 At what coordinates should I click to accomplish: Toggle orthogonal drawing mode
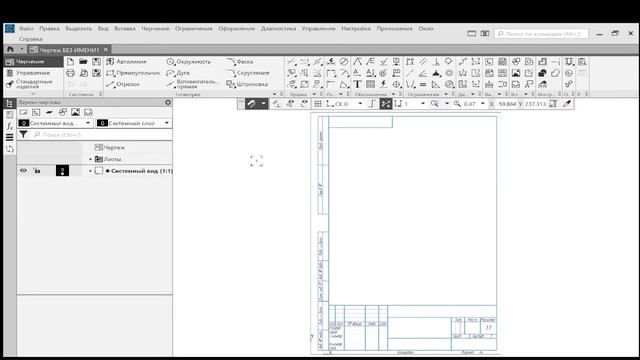pos(372,104)
